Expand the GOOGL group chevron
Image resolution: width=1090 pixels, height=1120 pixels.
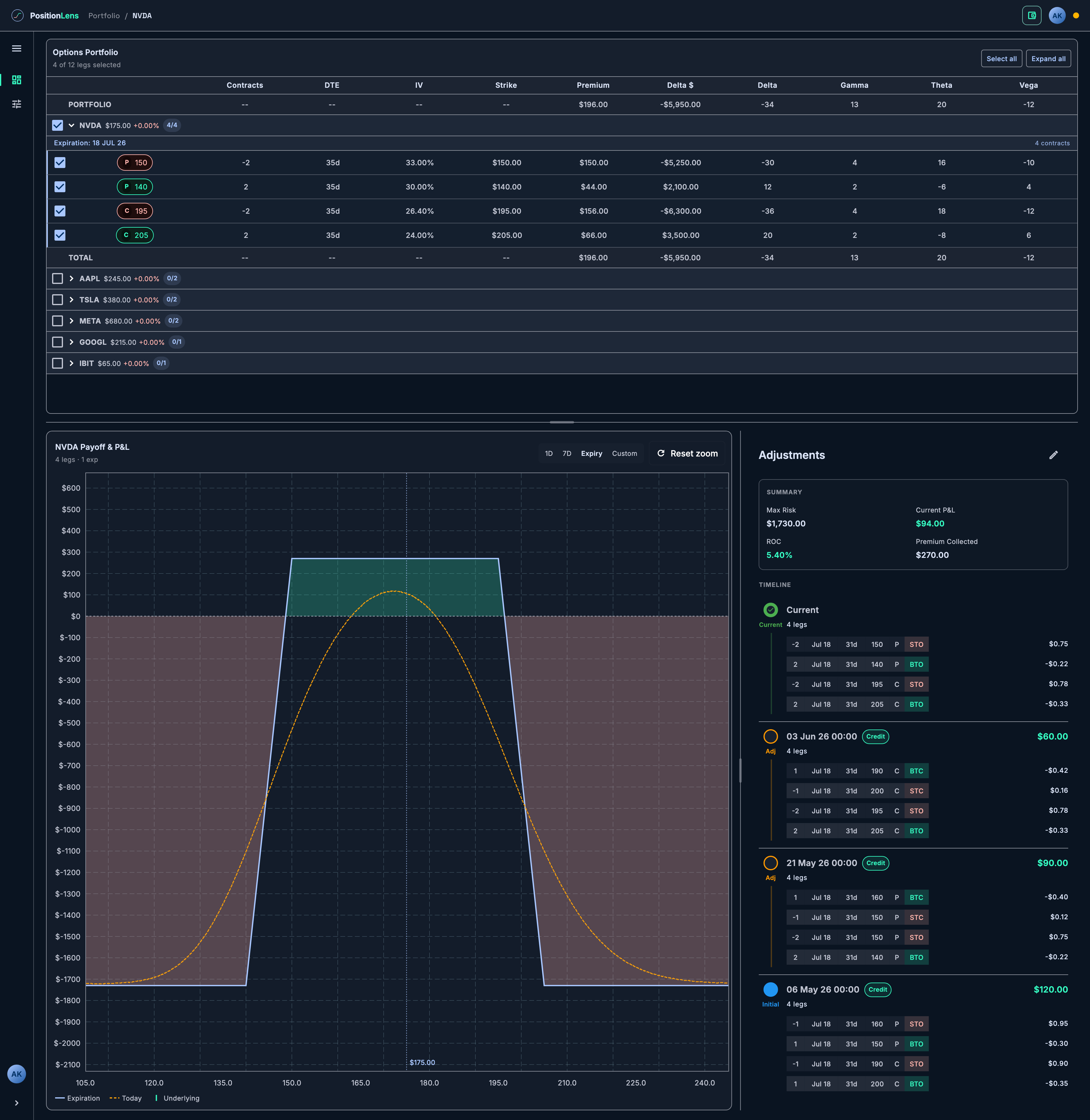71,342
